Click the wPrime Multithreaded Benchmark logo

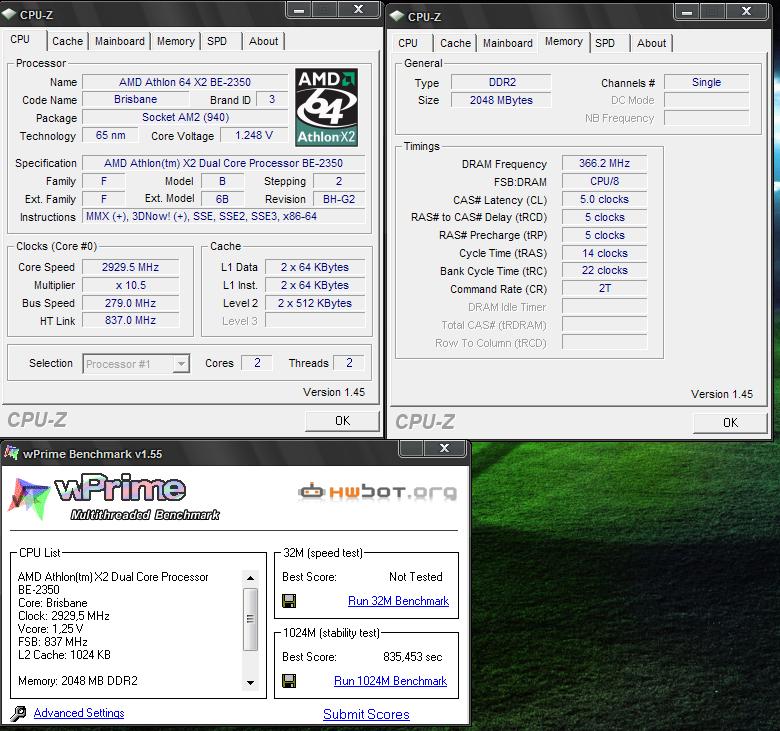pos(114,497)
